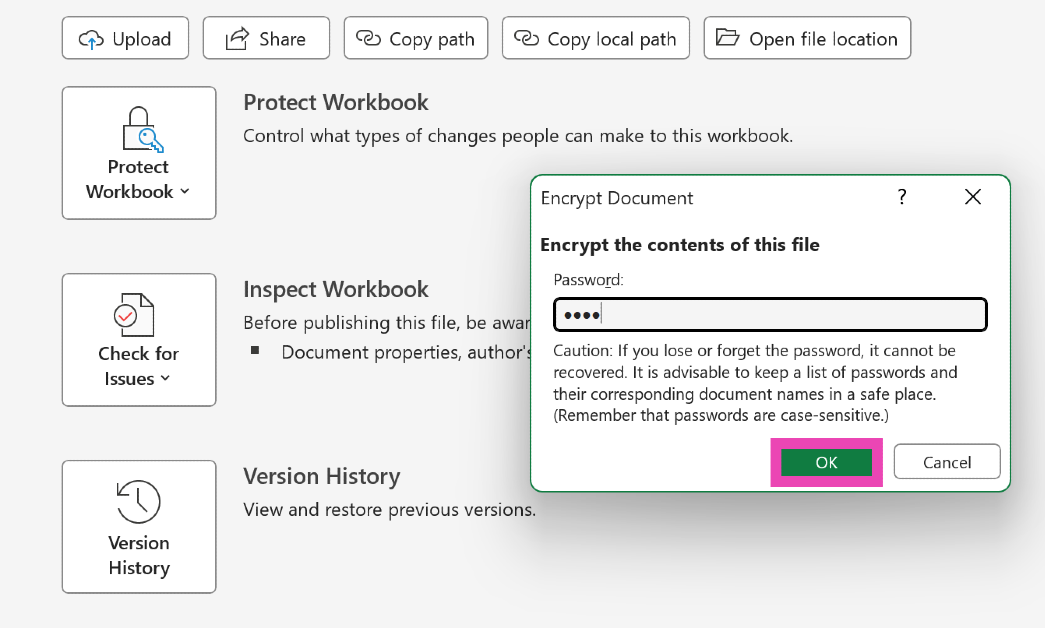Click the Share arrow icon
Screen dimensions: 1045x628
pyautogui.click(x=236, y=39)
